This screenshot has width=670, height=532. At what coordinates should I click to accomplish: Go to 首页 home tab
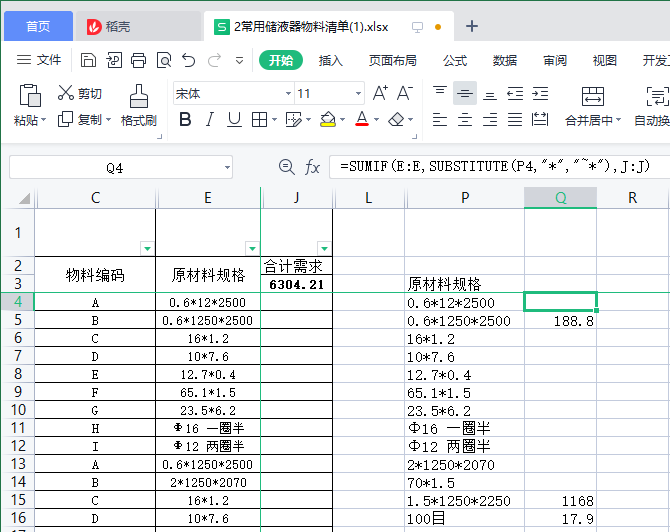coord(38,26)
